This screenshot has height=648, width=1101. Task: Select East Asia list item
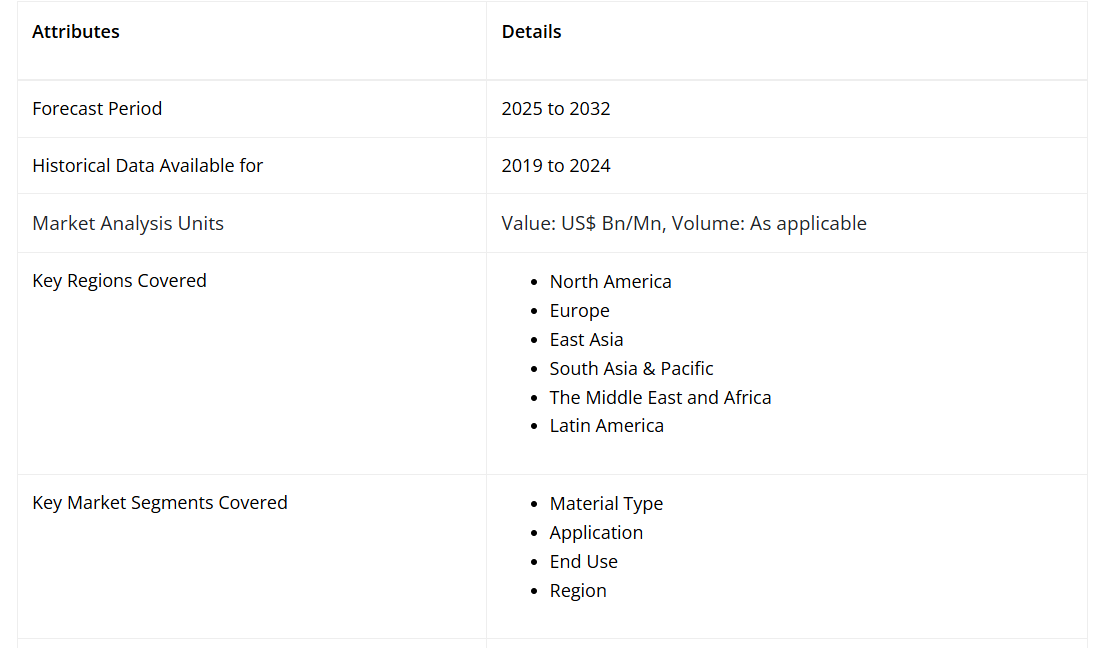click(586, 340)
